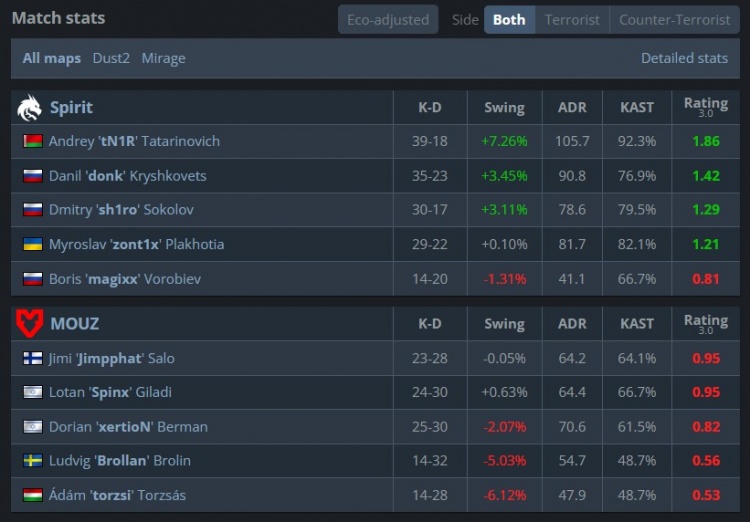The width and height of the screenshot is (750, 522).
Task: Click the Rating 3.0 header in Spirit table
Action: (705, 107)
